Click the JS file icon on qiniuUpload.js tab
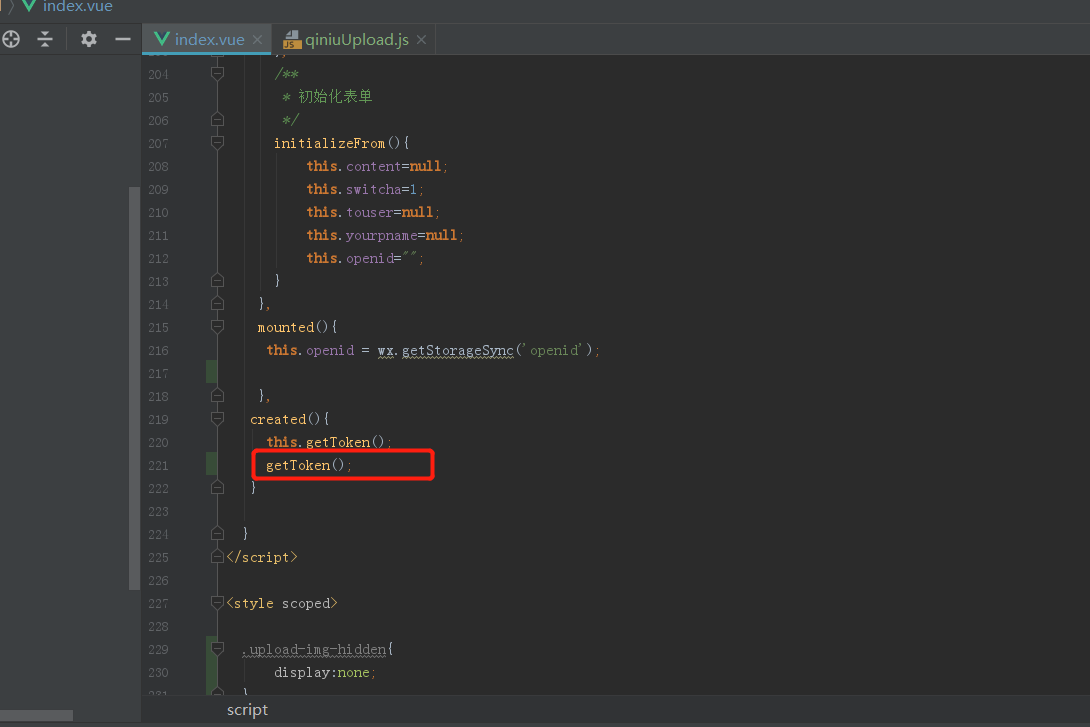1090x727 pixels. click(292, 40)
